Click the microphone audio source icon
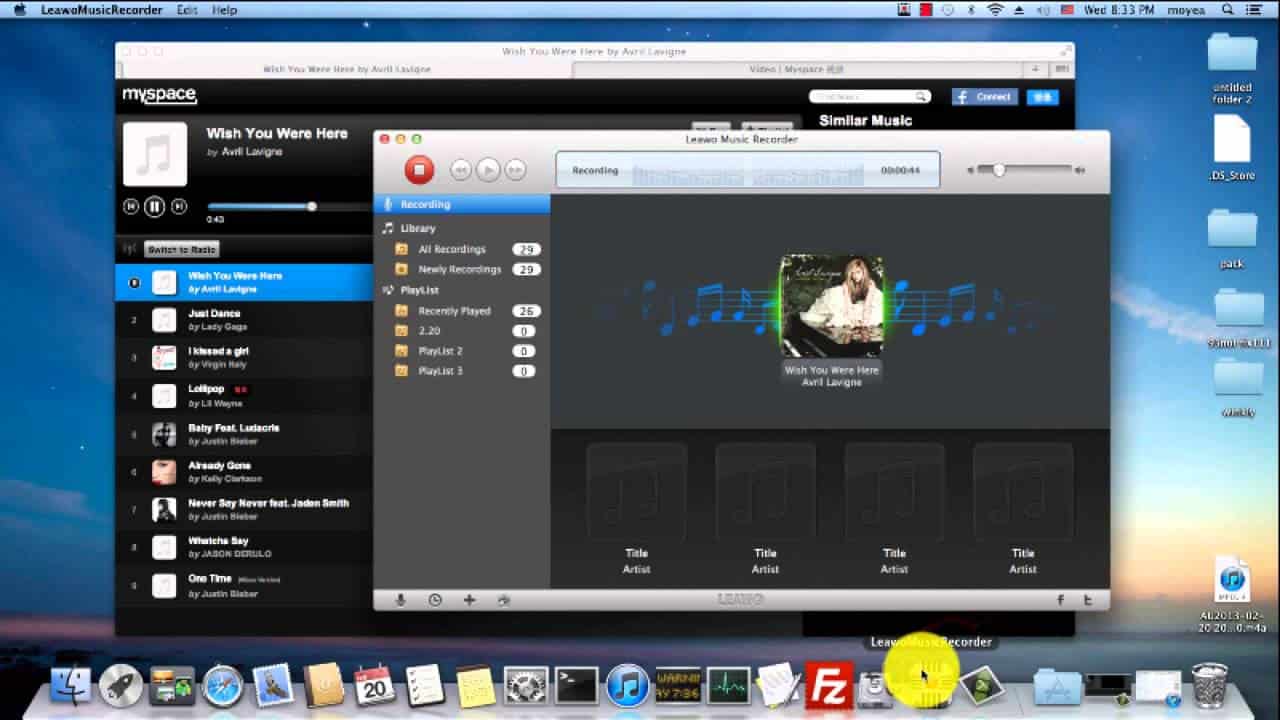Viewport: 1280px width, 720px height. tap(401, 600)
